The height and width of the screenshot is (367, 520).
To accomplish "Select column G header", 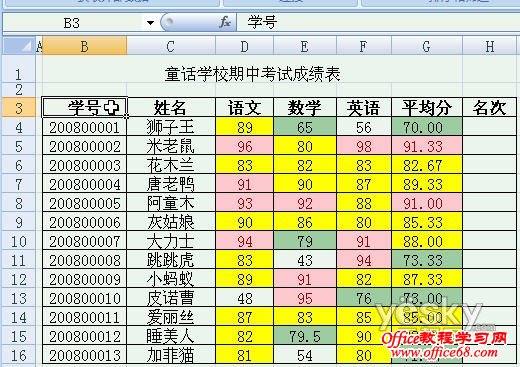I will 427,46.
